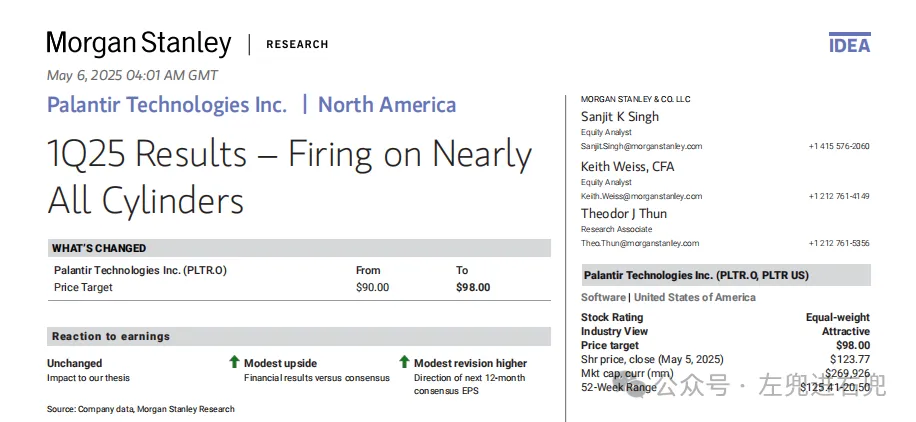Viewport: 916px width, 422px height.
Task: Click the green arrow beside Modest upside
Action: (x=234, y=362)
